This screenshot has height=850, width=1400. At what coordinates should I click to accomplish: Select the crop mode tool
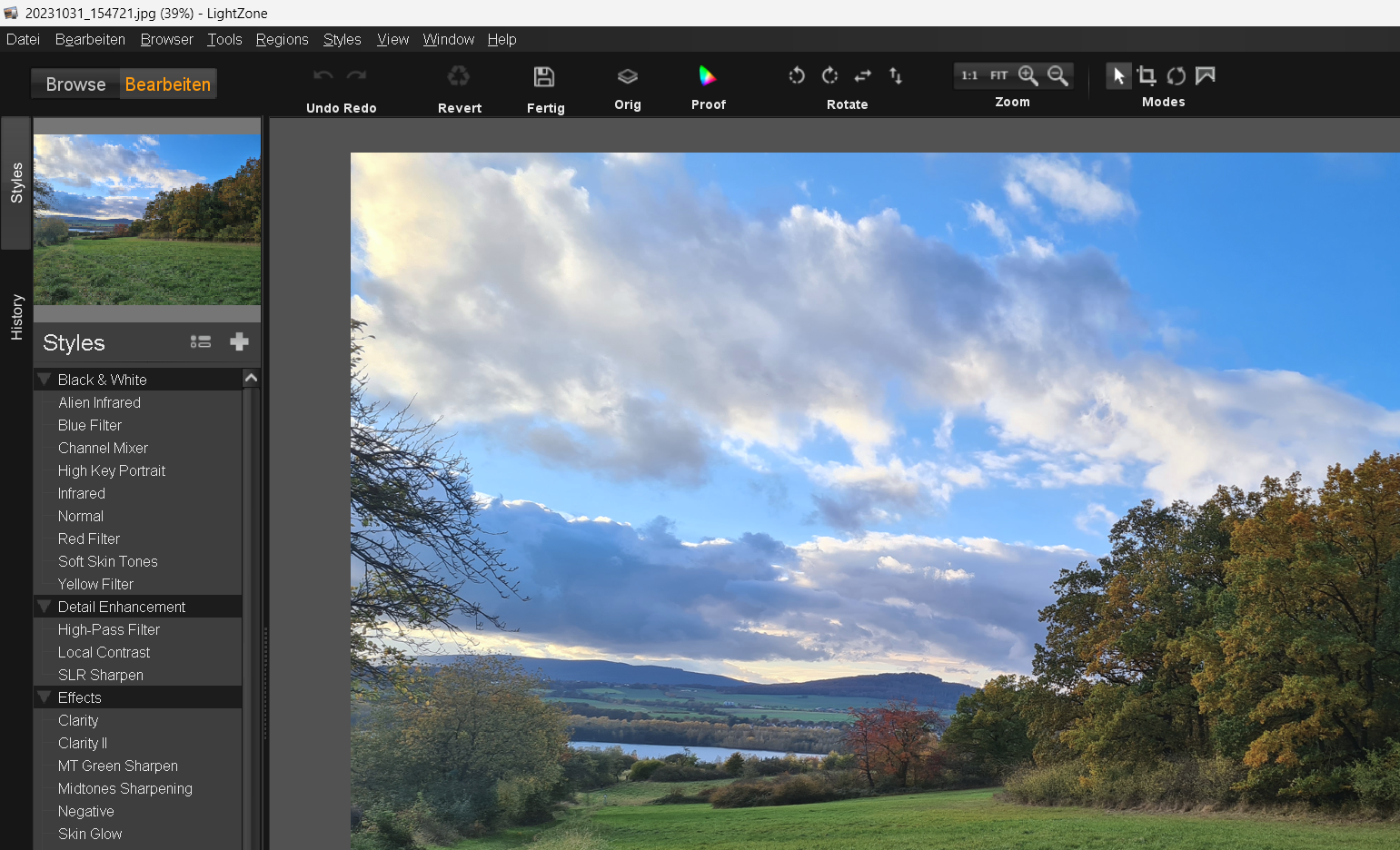[x=1147, y=76]
